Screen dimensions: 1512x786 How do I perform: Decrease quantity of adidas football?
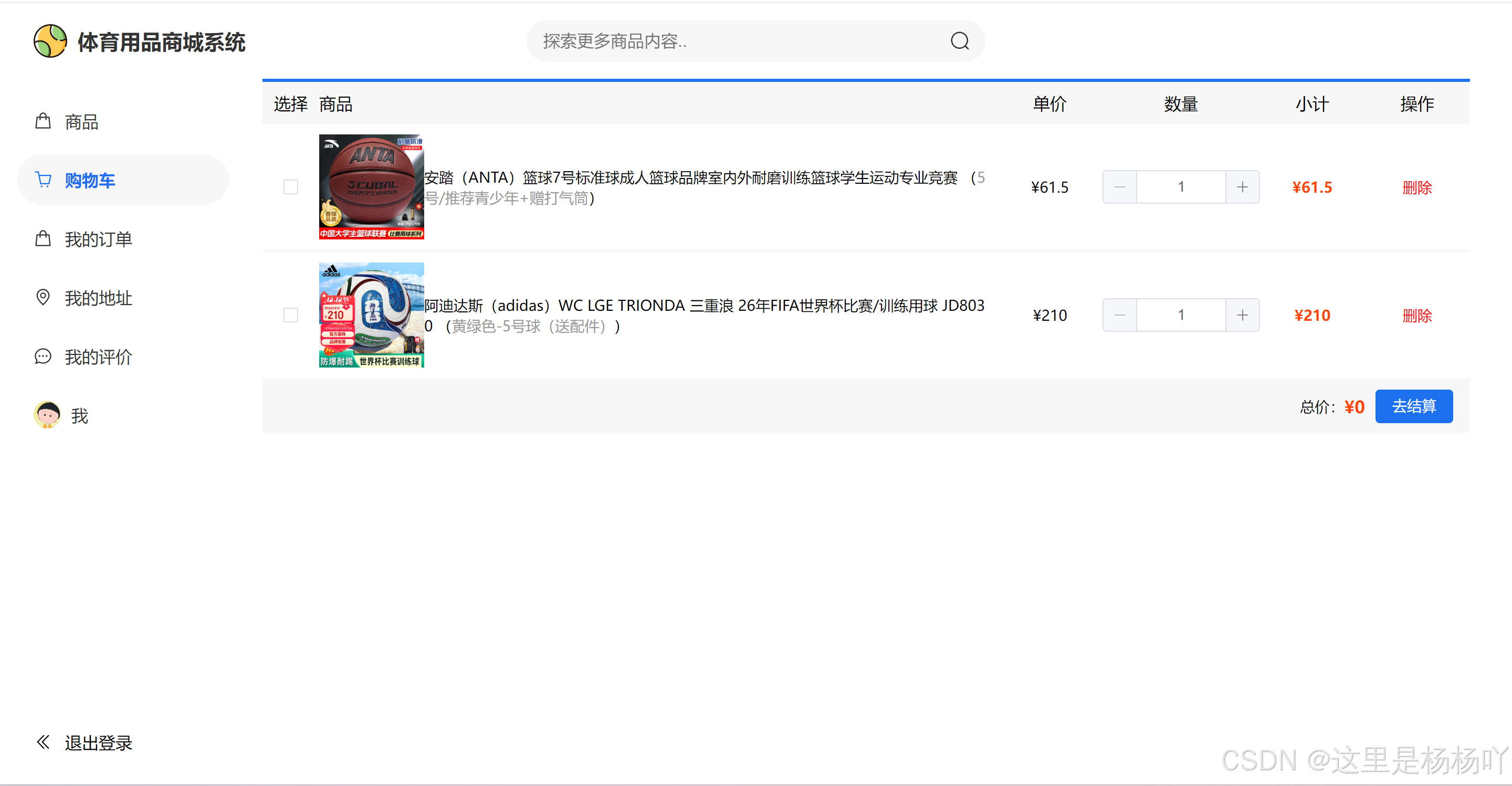point(1119,315)
